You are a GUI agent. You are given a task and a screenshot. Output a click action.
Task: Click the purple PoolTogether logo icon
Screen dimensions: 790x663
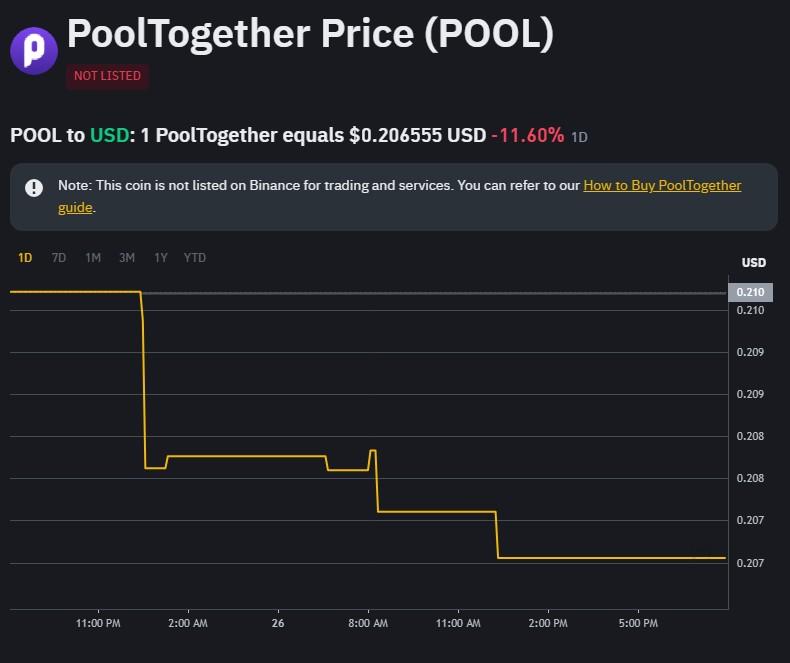pos(34,49)
